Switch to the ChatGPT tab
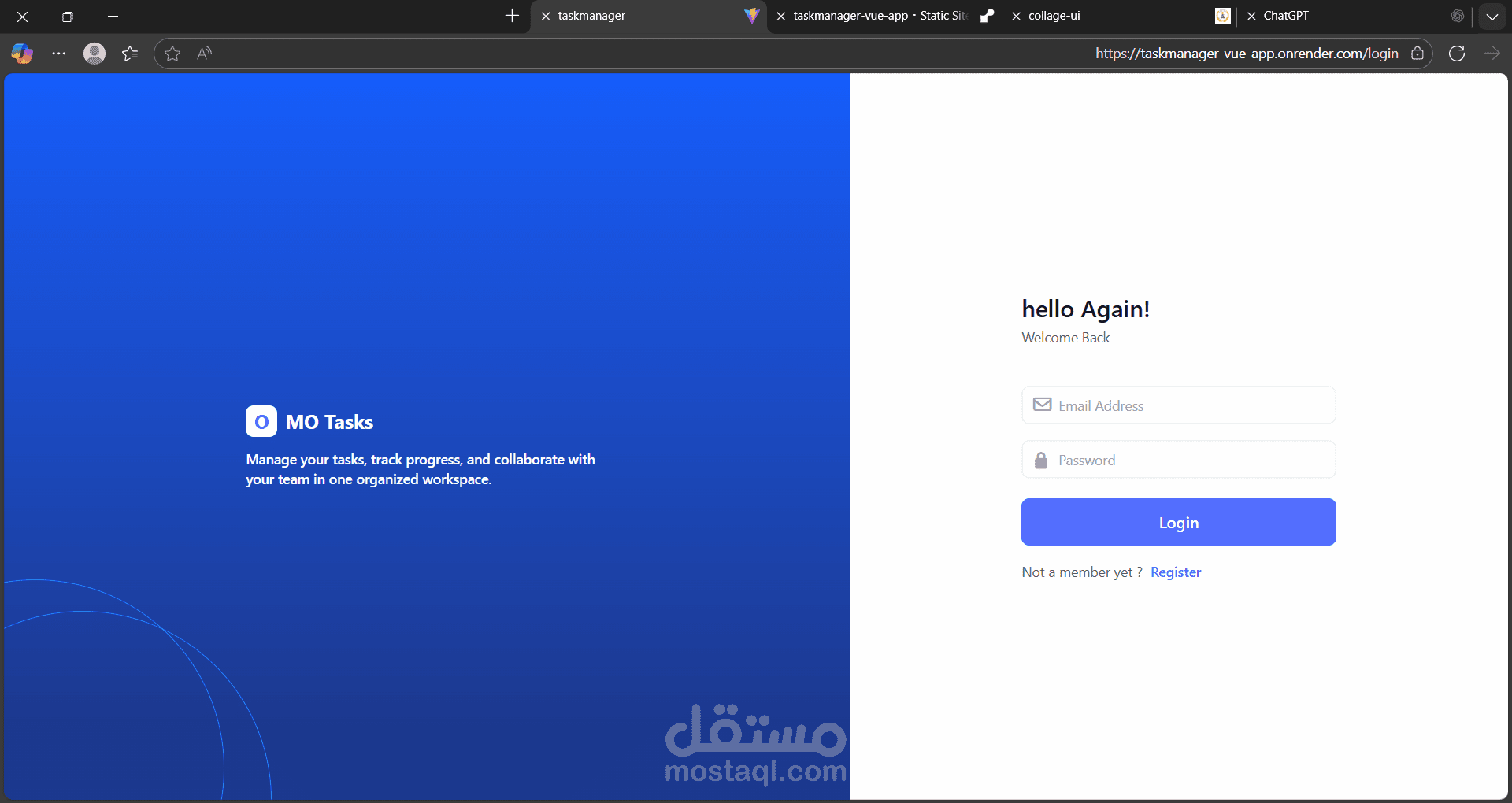Viewport: 1512px width, 803px height. (1286, 16)
